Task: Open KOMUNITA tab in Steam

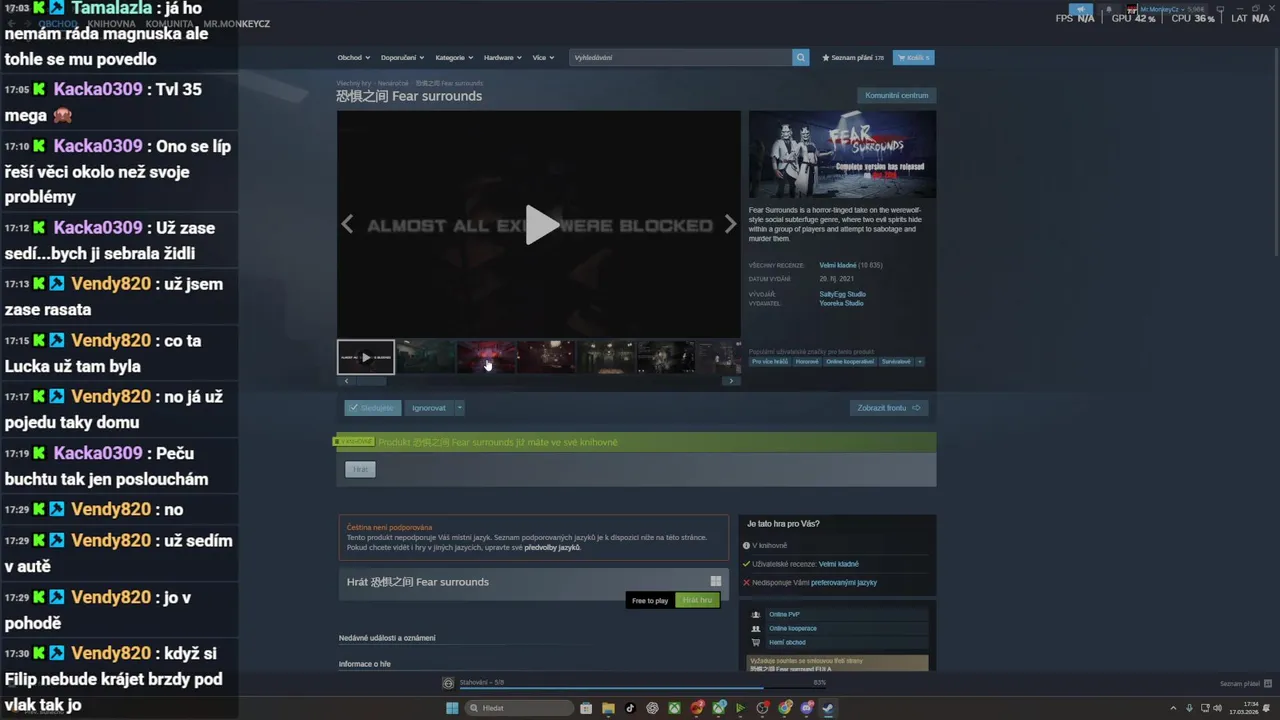Action: point(170,24)
